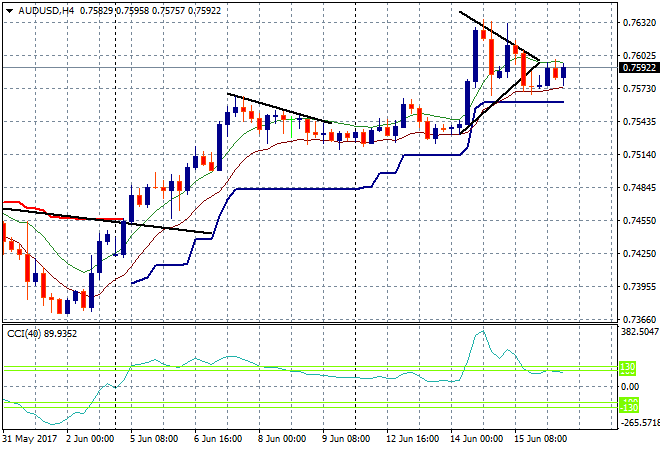Click the green -130 CCI level label
The image size is (660, 450).
click(x=630, y=407)
